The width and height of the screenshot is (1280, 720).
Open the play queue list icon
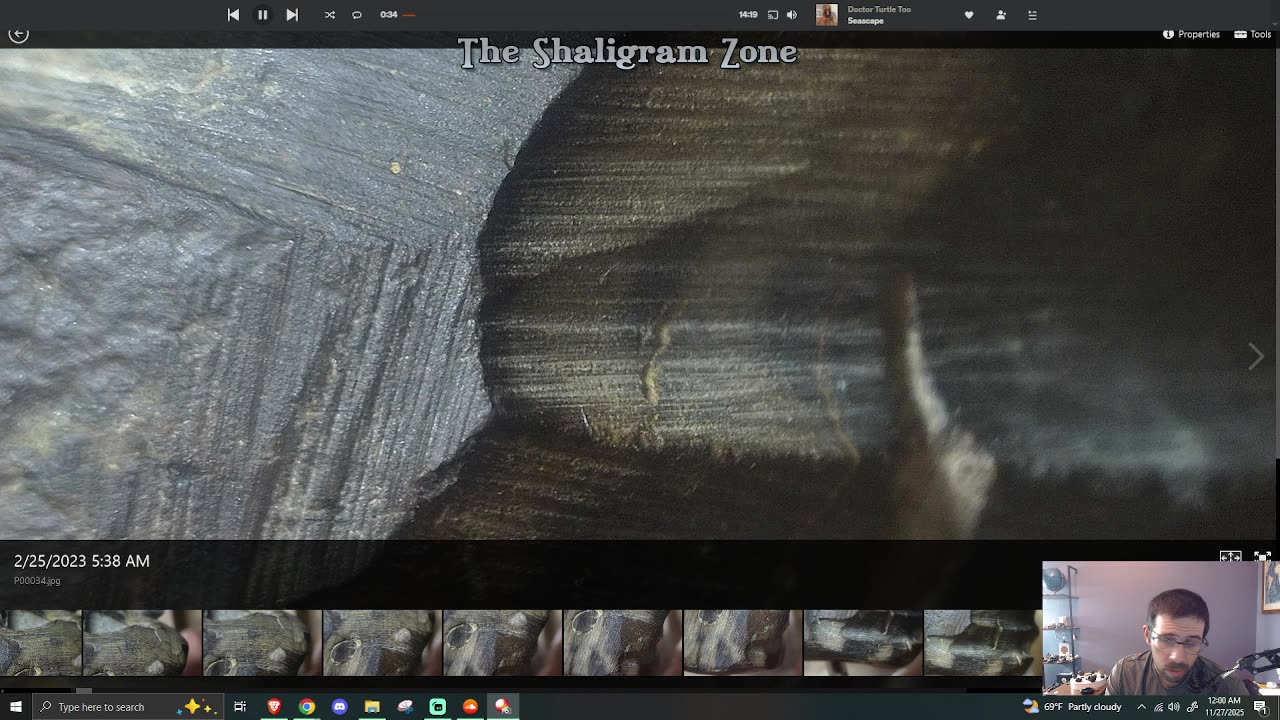coord(1033,15)
